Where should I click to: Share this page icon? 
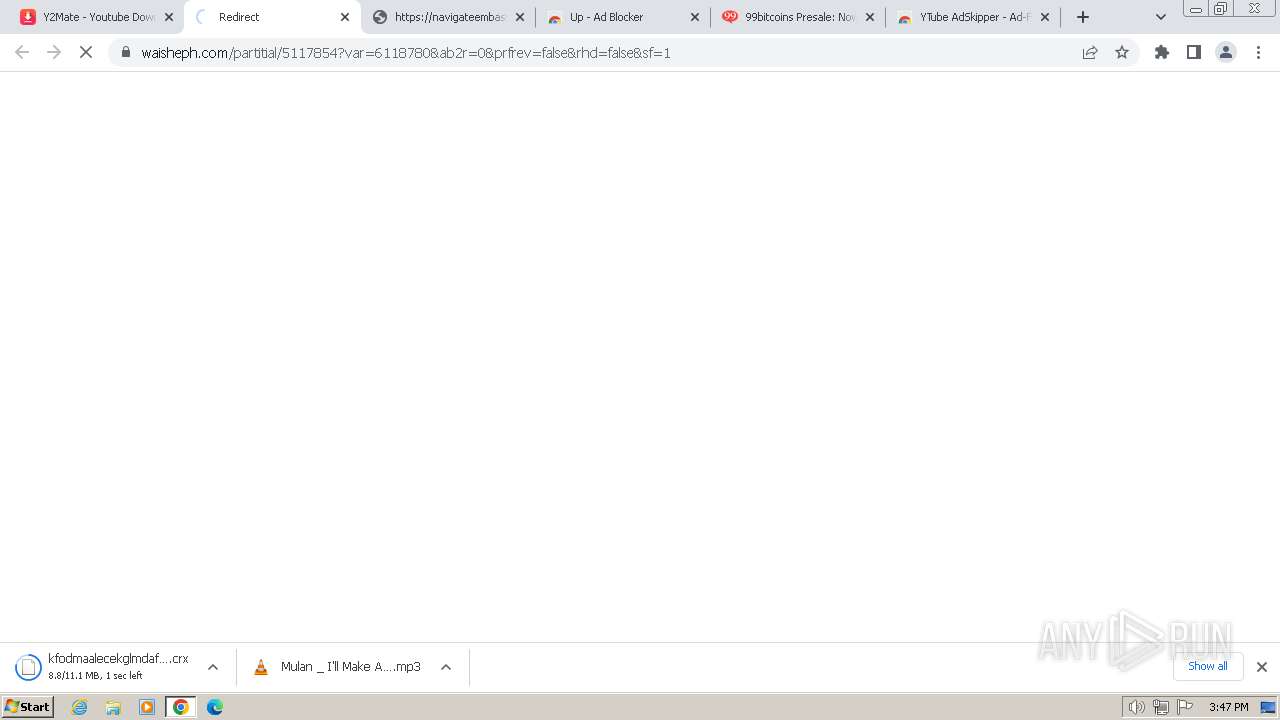[x=1090, y=52]
